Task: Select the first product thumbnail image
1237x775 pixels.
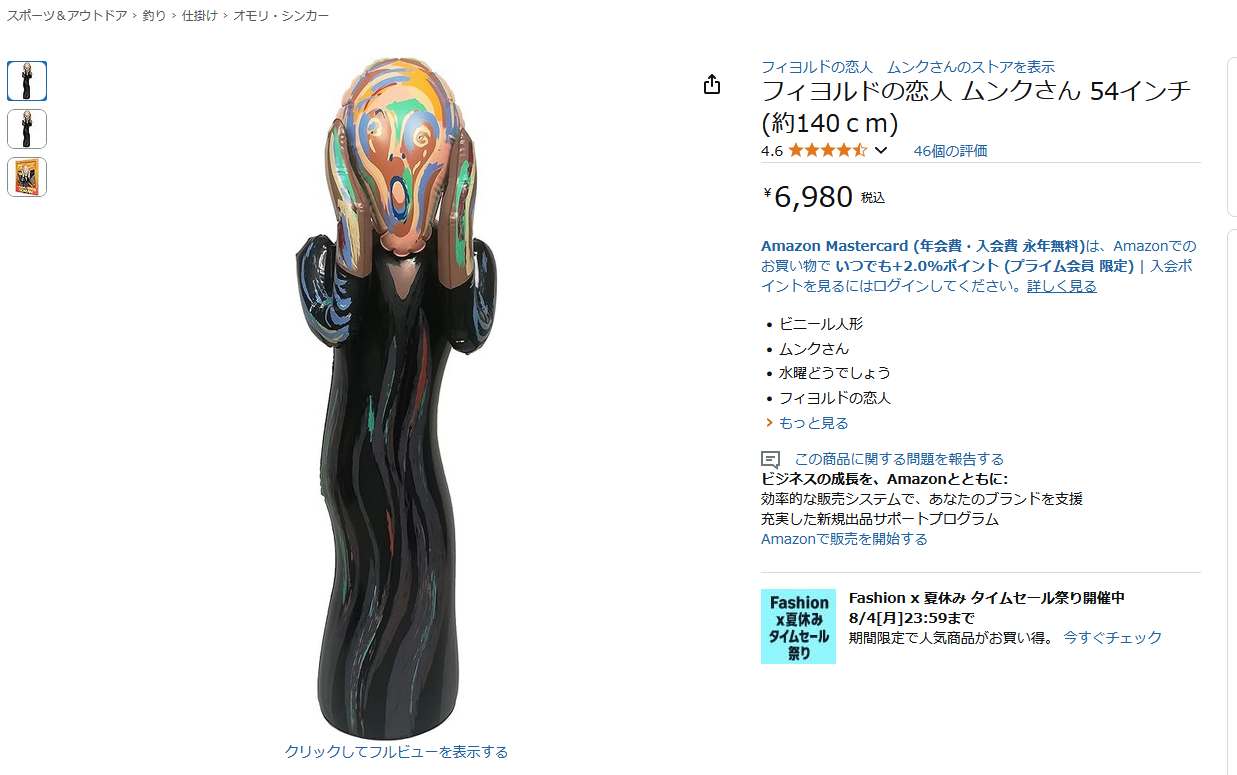Action: 27,81
